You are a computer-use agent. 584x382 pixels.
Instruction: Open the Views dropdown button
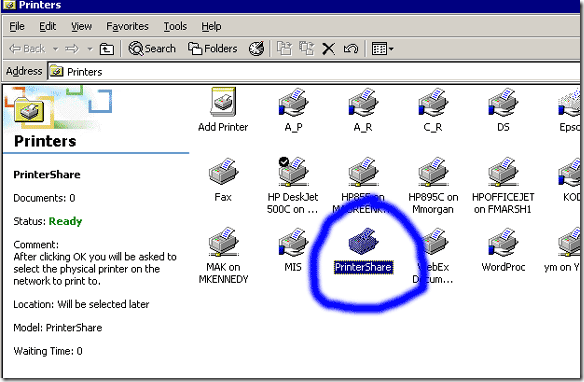coord(383,49)
